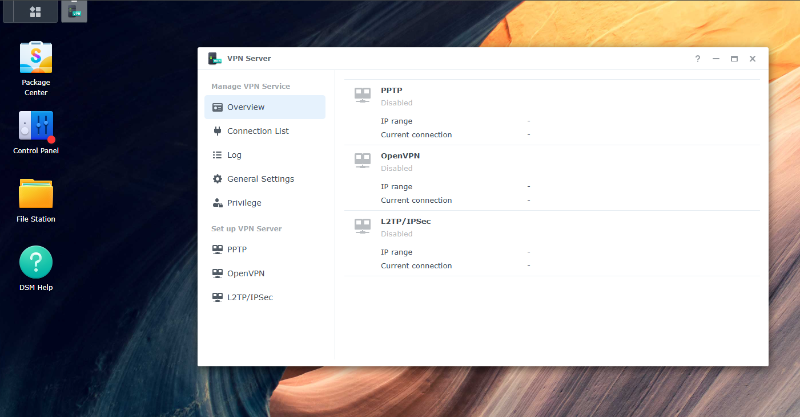This screenshot has width=800, height=417.
Task: Select the VPN Server taskbar icon
Action: (74, 11)
